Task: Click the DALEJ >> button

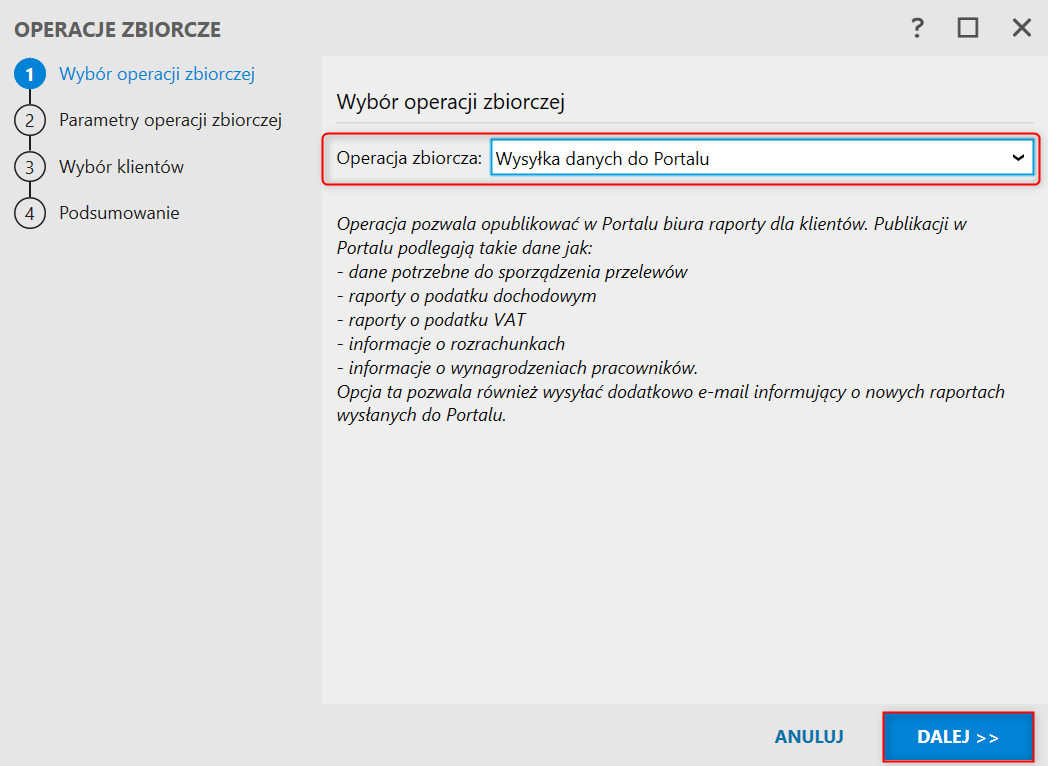Action: coord(958,737)
